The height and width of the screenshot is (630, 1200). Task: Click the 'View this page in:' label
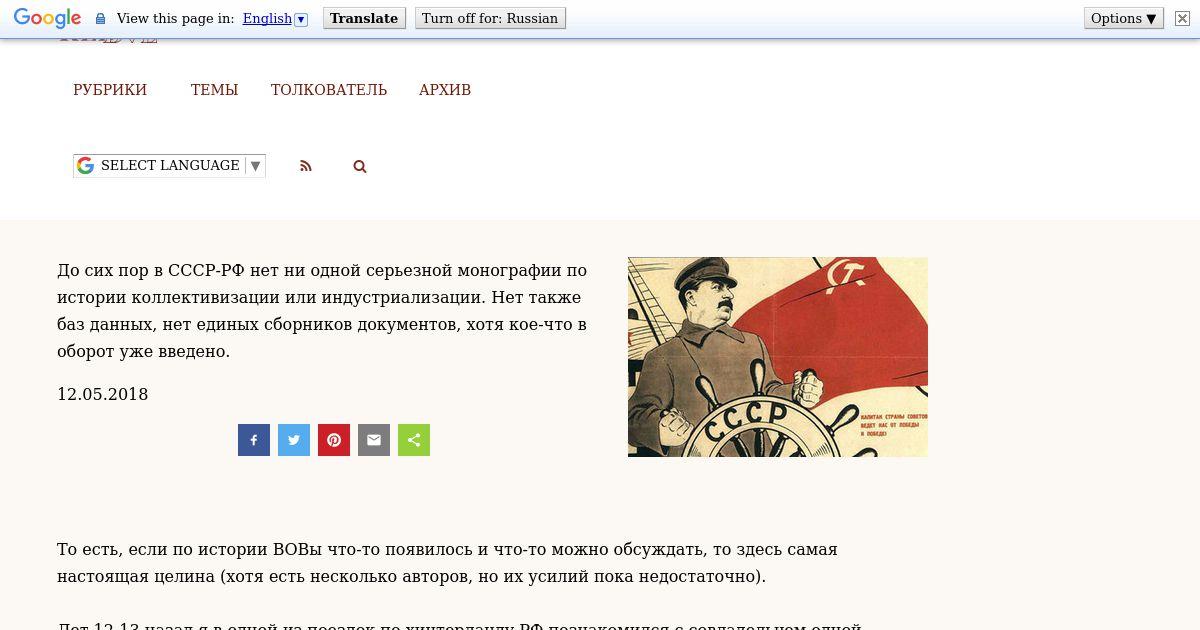pos(175,18)
